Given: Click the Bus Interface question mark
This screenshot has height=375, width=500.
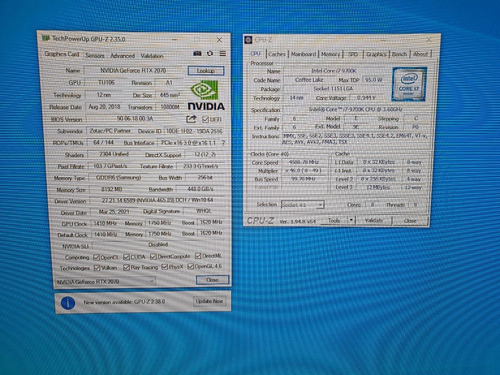Looking at the screenshot, I should (223, 143).
